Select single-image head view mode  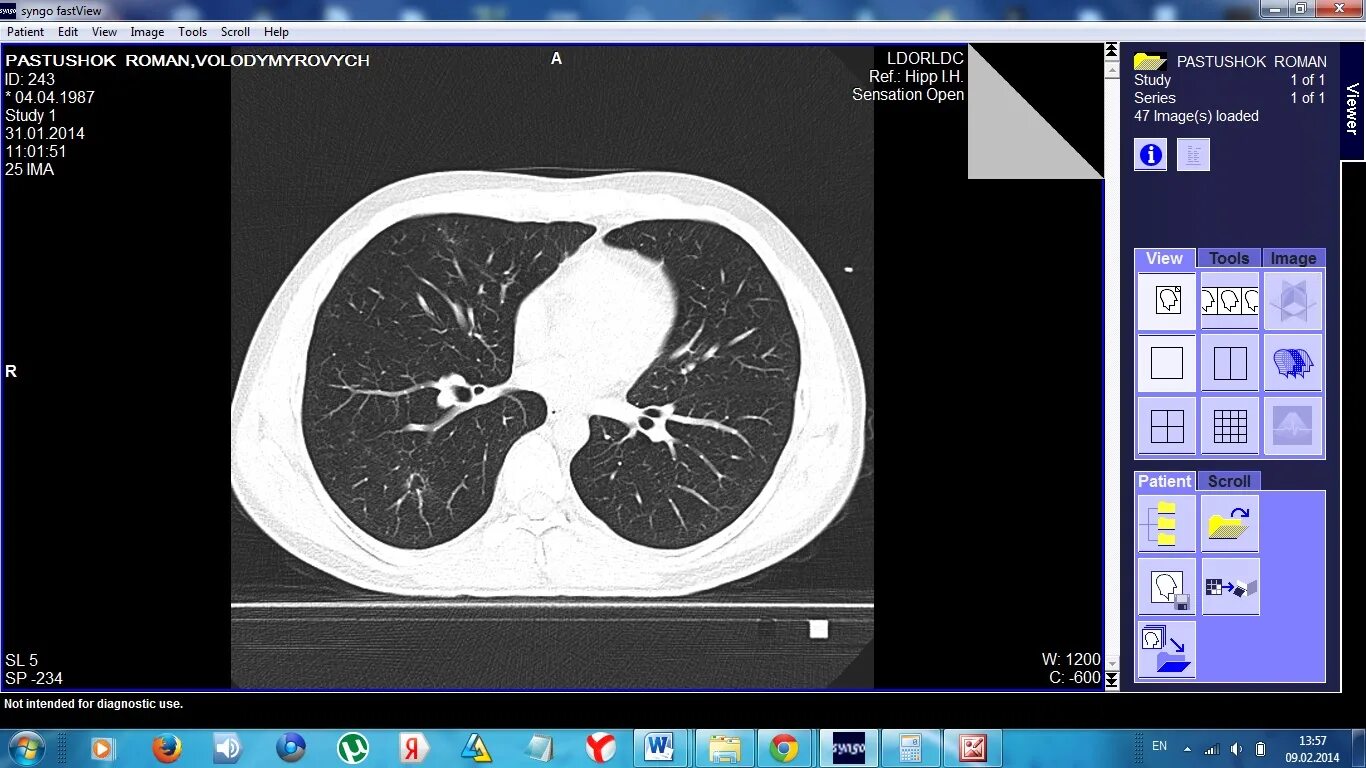[x=1167, y=301]
